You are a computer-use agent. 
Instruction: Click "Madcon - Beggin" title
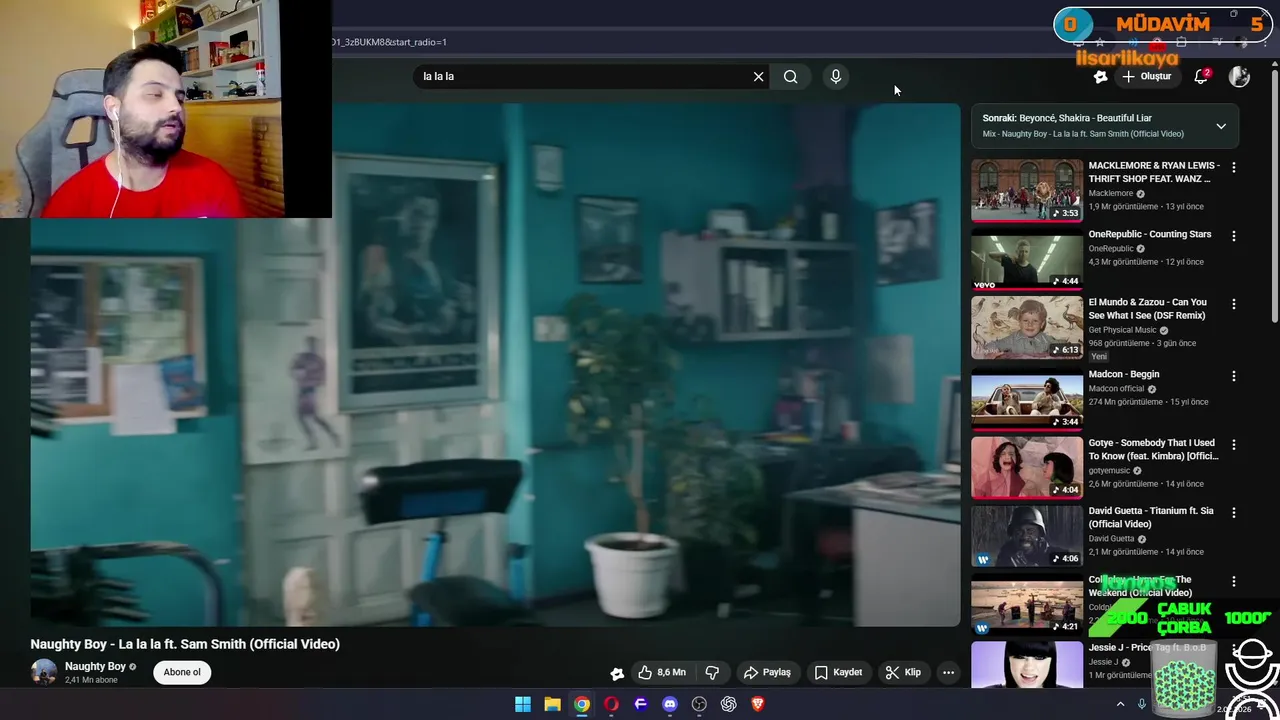[x=1124, y=374]
